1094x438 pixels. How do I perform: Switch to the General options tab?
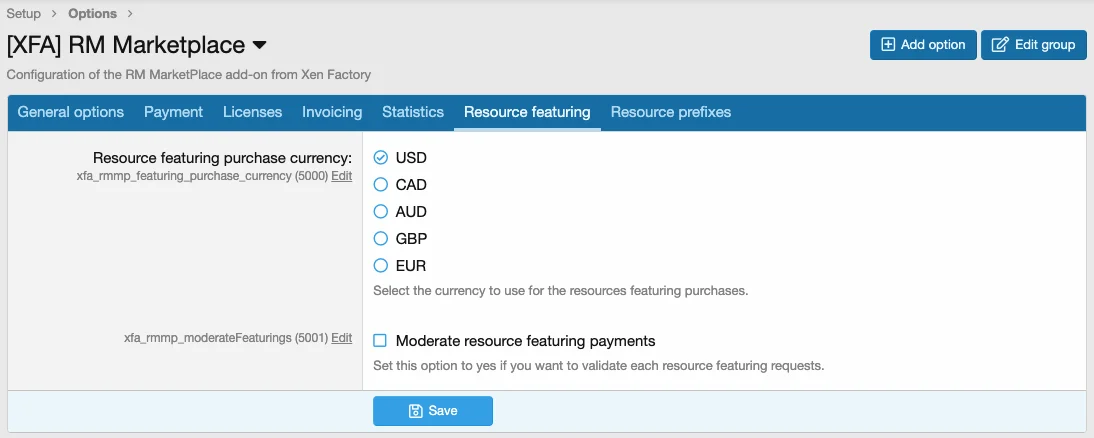[71, 112]
